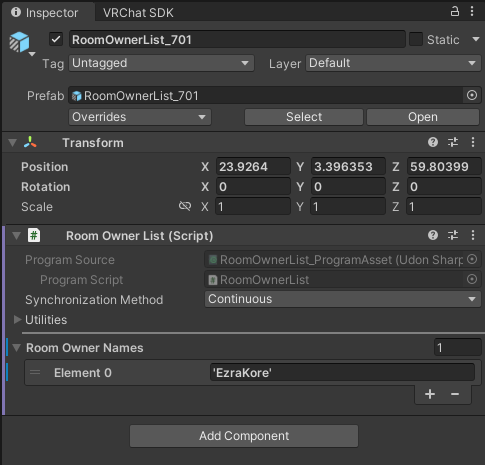Toggle the GameObject active checkbox
The image size is (485, 465).
point(56,39)
